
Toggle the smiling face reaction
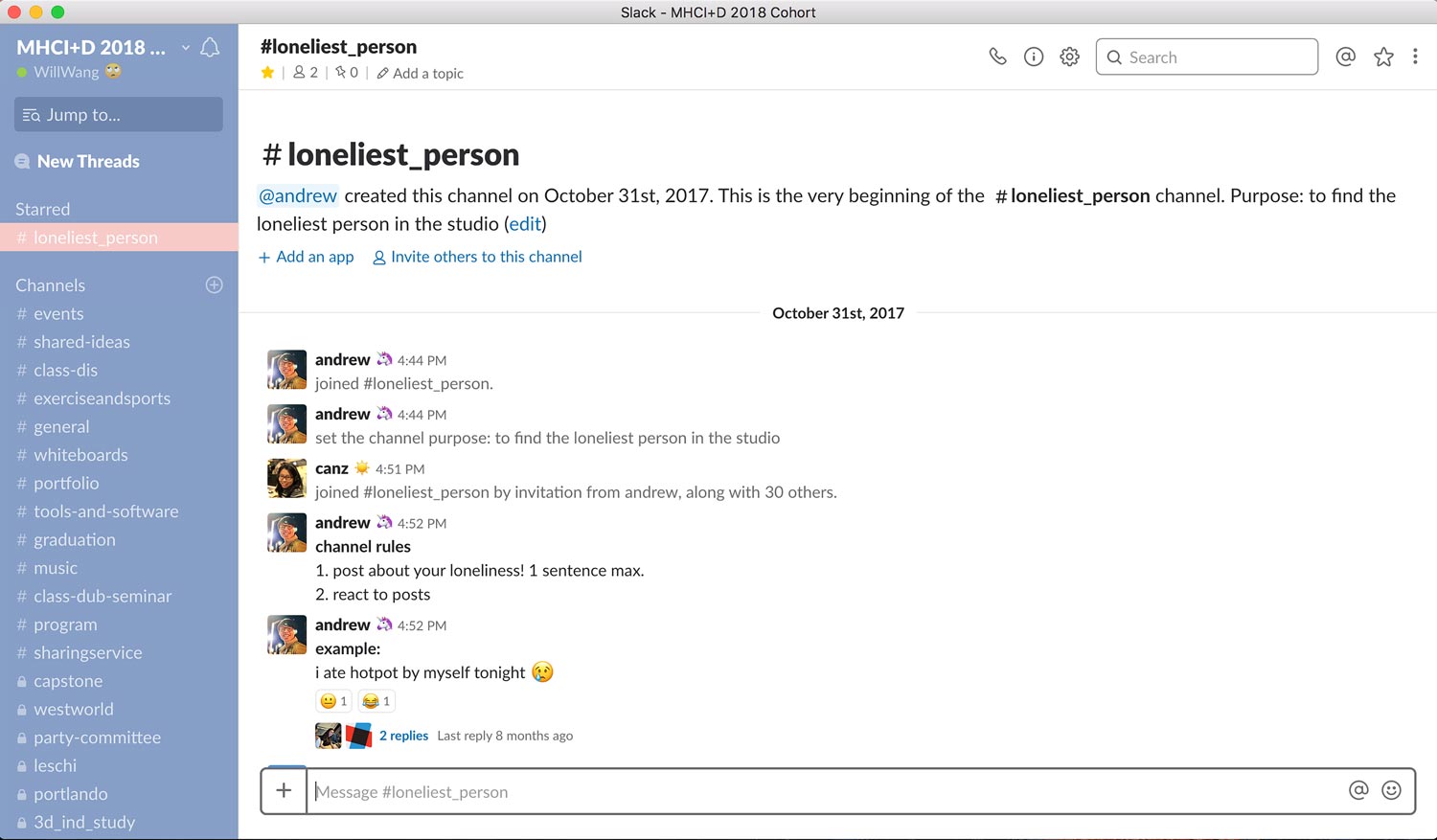[333, 701]
